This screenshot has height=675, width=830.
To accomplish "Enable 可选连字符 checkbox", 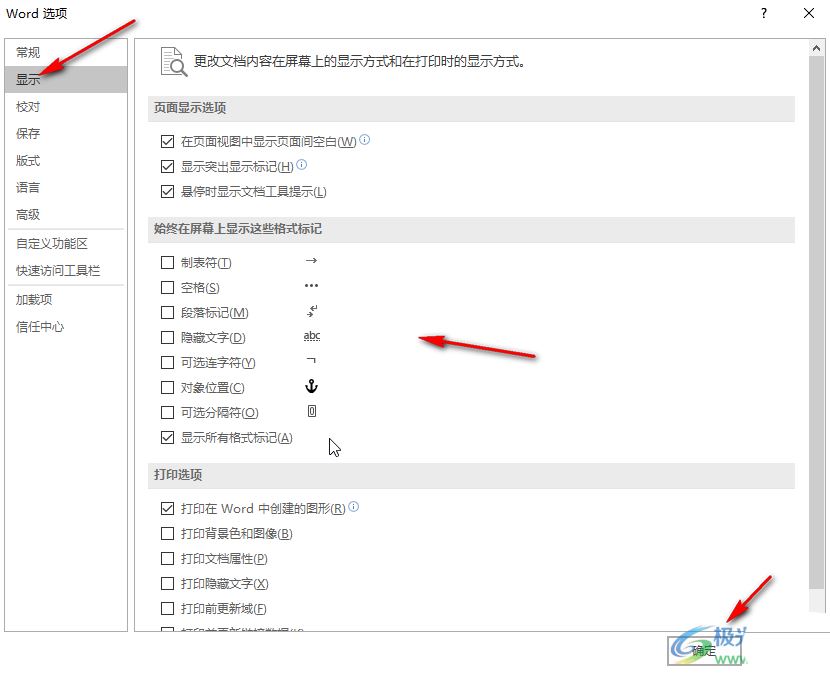I will (167, 363).
